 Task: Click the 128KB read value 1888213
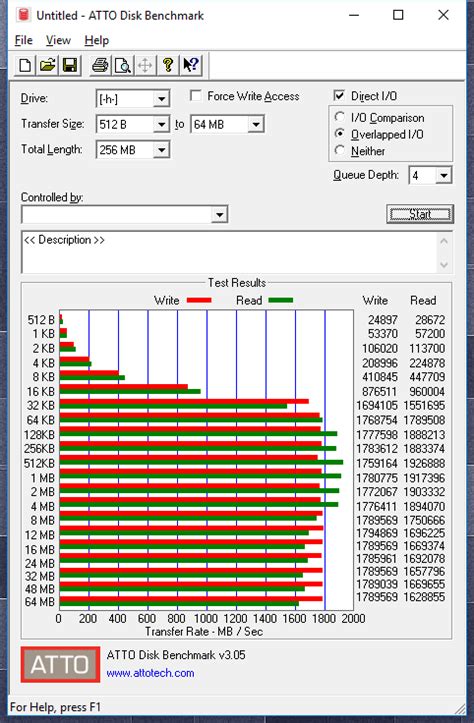424,434
